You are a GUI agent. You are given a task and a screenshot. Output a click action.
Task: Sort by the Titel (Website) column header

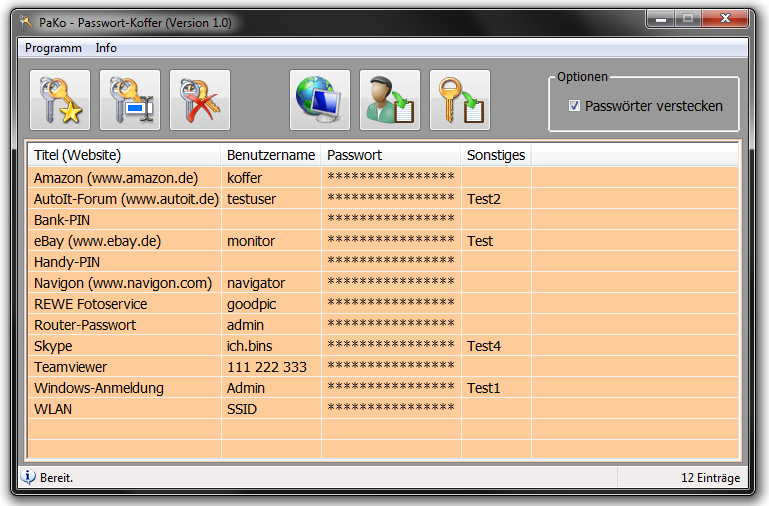tap(77, 155)
